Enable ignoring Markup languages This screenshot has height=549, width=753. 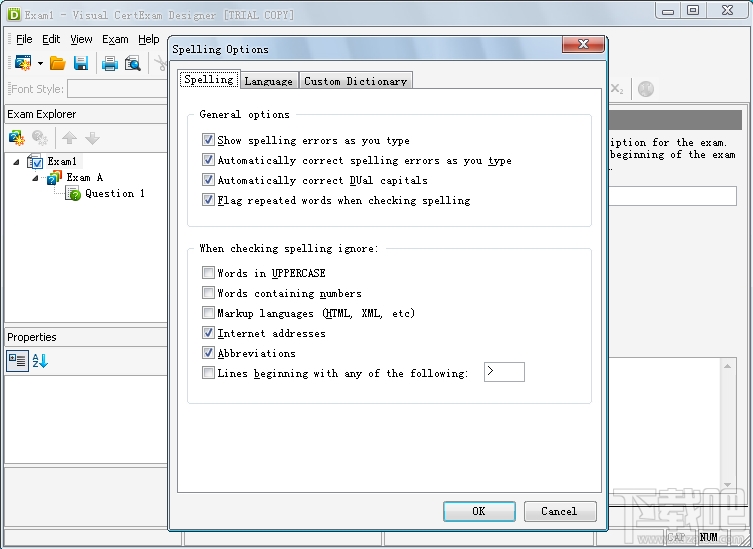pos(208,313)
